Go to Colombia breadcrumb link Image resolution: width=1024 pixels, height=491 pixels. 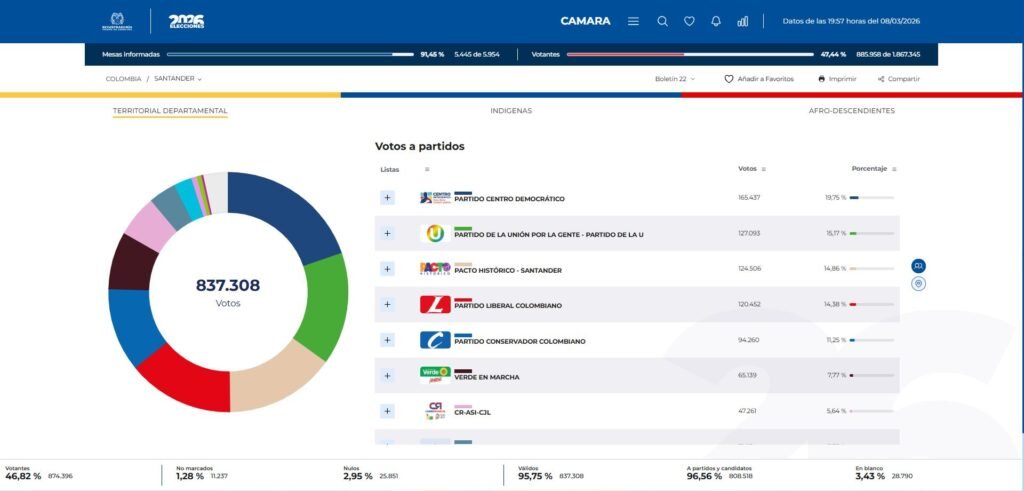[x=123, y=78]
